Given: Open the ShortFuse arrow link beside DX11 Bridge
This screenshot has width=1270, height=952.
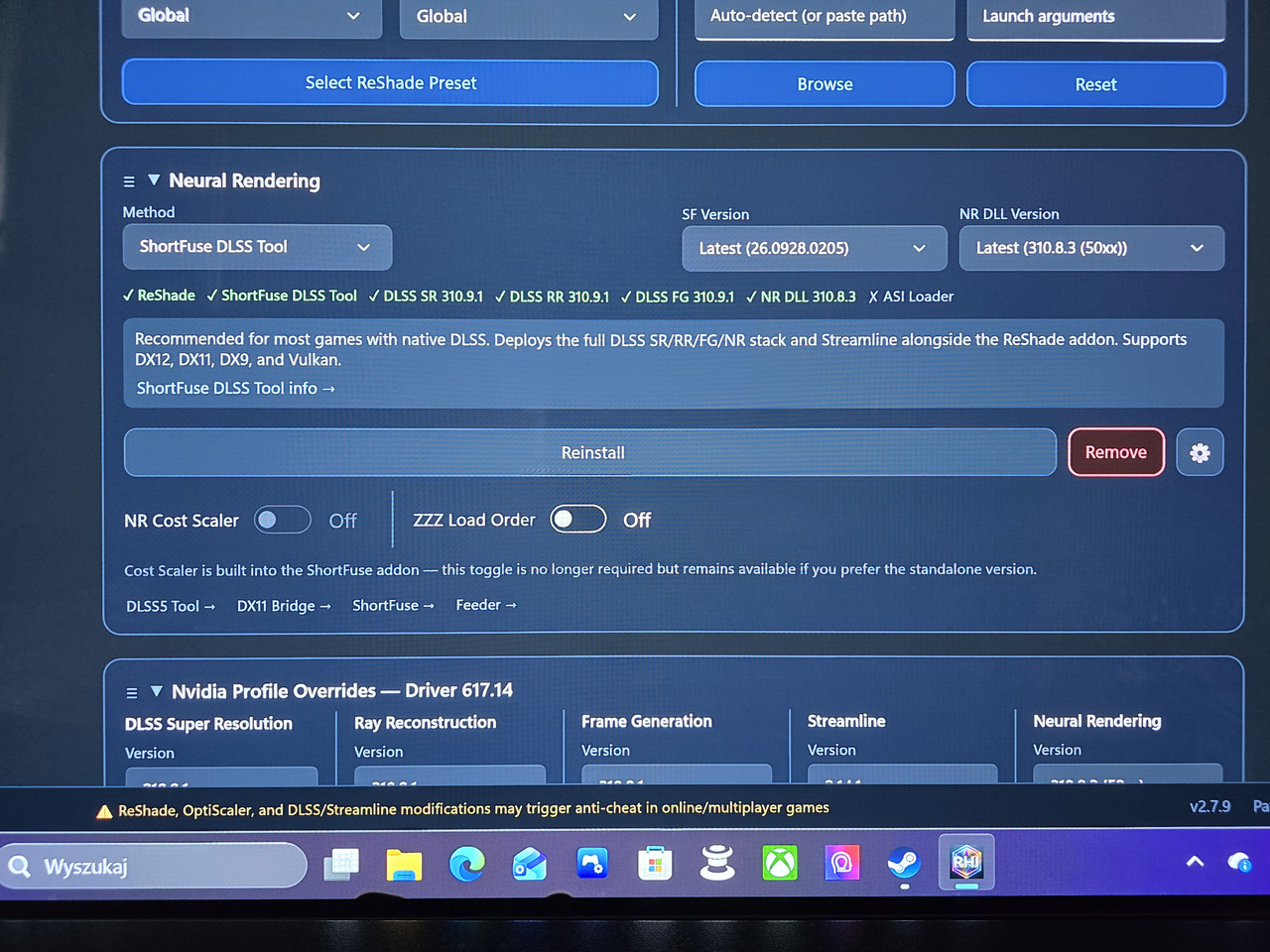Looking at the screenshot, I should 393,605.
